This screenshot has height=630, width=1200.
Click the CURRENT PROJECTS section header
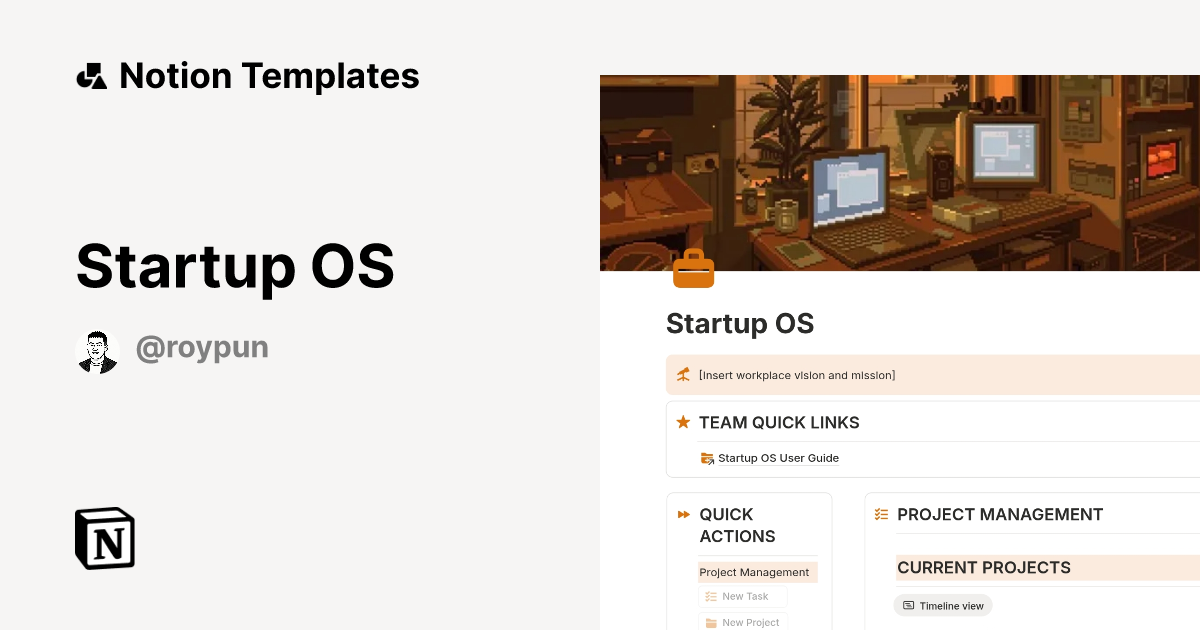coord(984,567)
